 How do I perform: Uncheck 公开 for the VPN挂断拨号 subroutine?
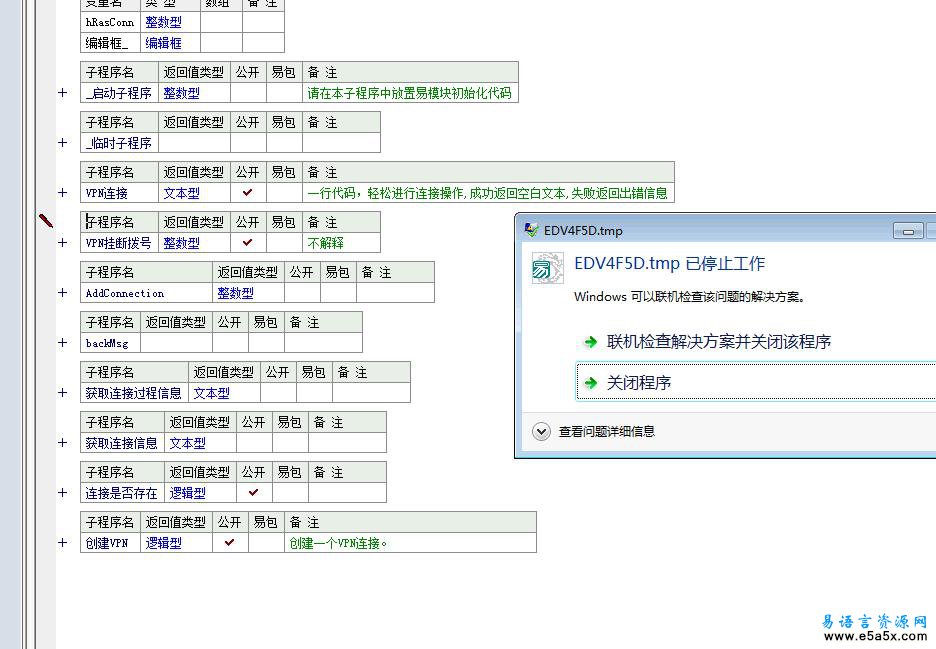[x=248, y=242]
